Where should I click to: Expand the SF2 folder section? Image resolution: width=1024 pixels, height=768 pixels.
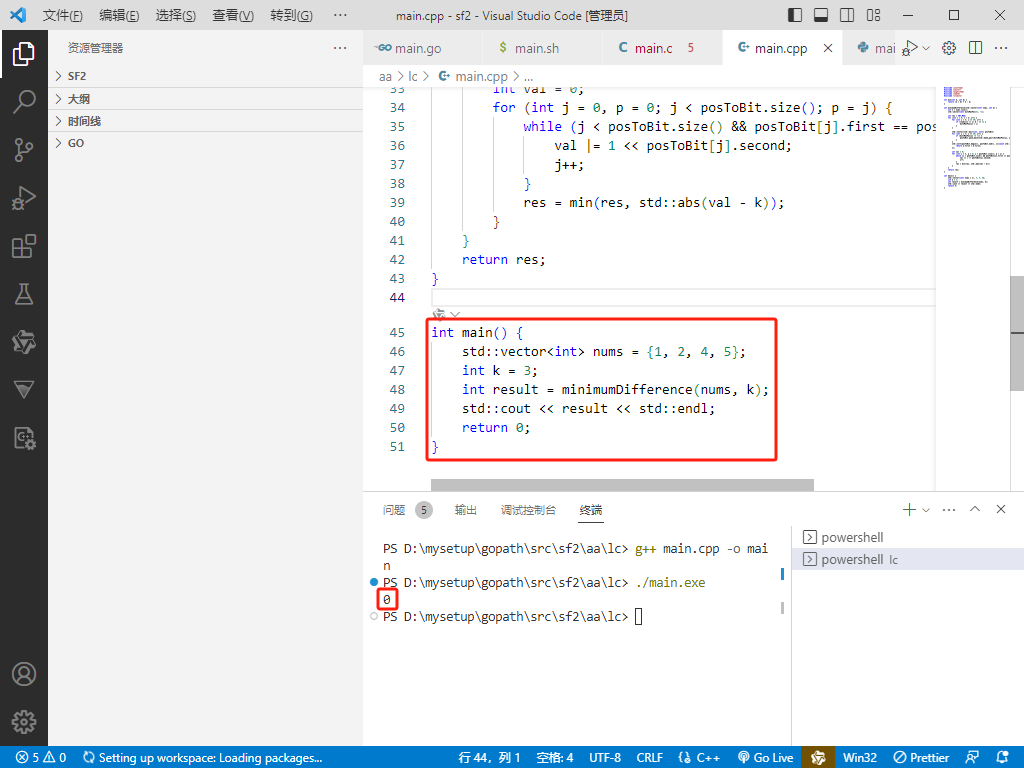[206, 76]
